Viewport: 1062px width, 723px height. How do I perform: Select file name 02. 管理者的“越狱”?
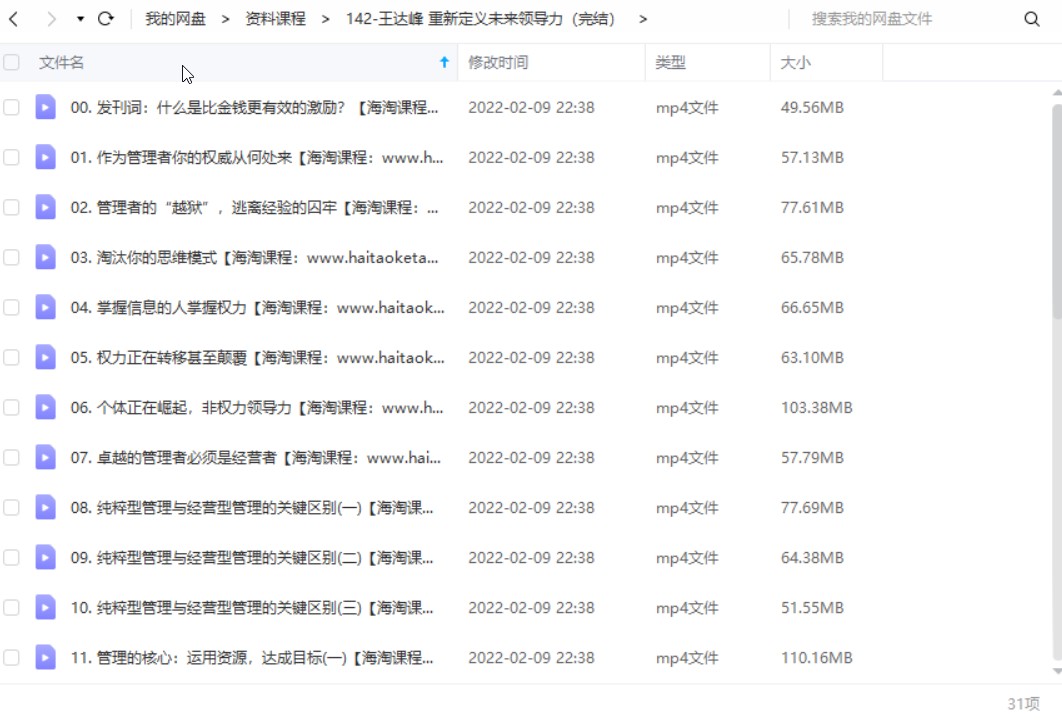tap(254, 207)
